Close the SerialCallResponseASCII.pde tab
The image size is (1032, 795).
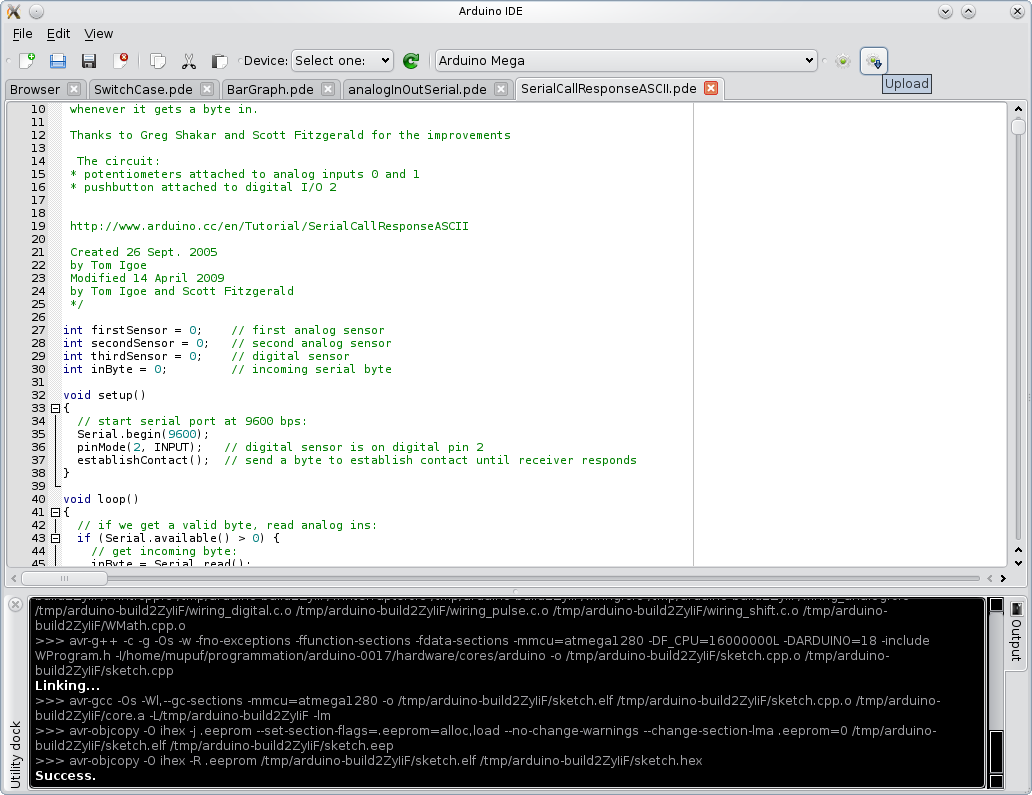(711, 88)
